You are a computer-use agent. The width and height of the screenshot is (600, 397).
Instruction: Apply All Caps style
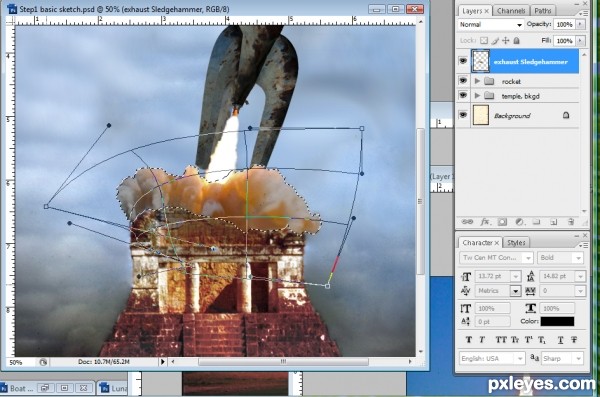501,340
